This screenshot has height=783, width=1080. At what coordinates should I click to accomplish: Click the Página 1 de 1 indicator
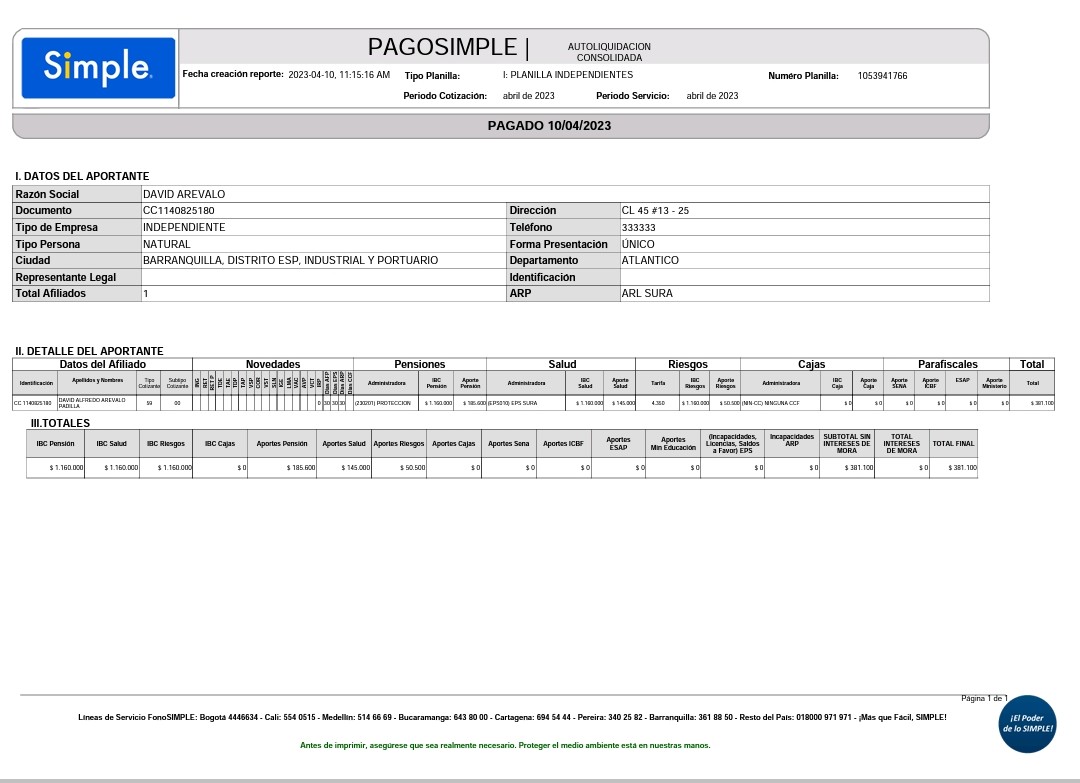click(x=984, y=698)
